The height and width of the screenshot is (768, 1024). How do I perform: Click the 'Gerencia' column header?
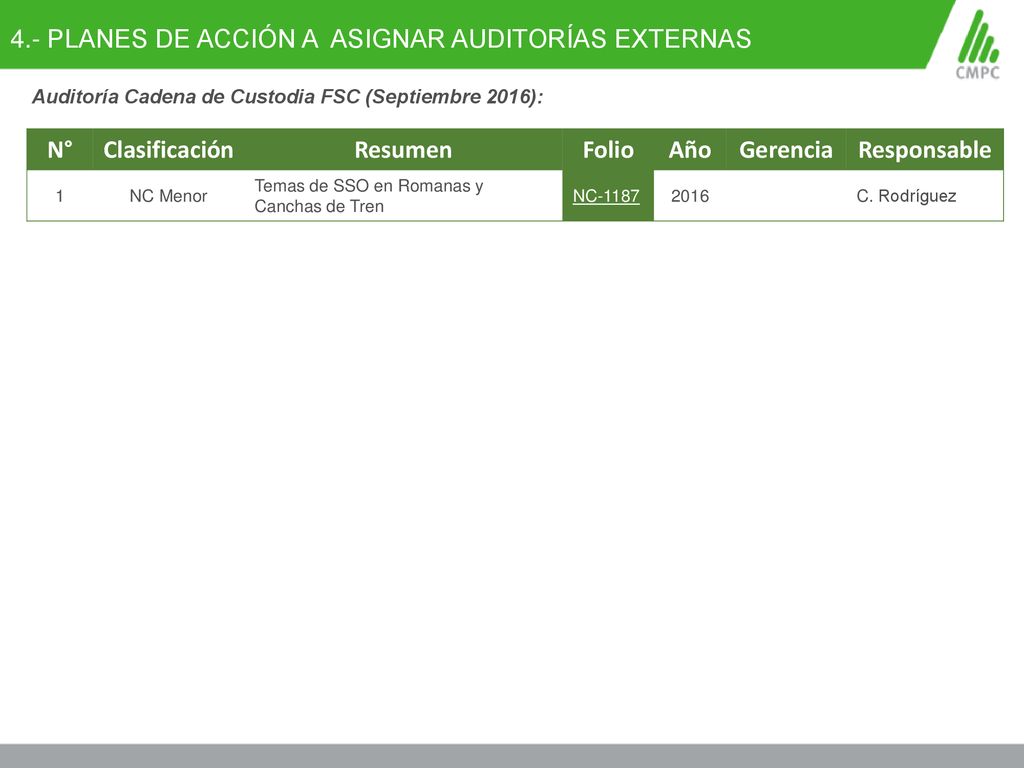pos(786,150)
